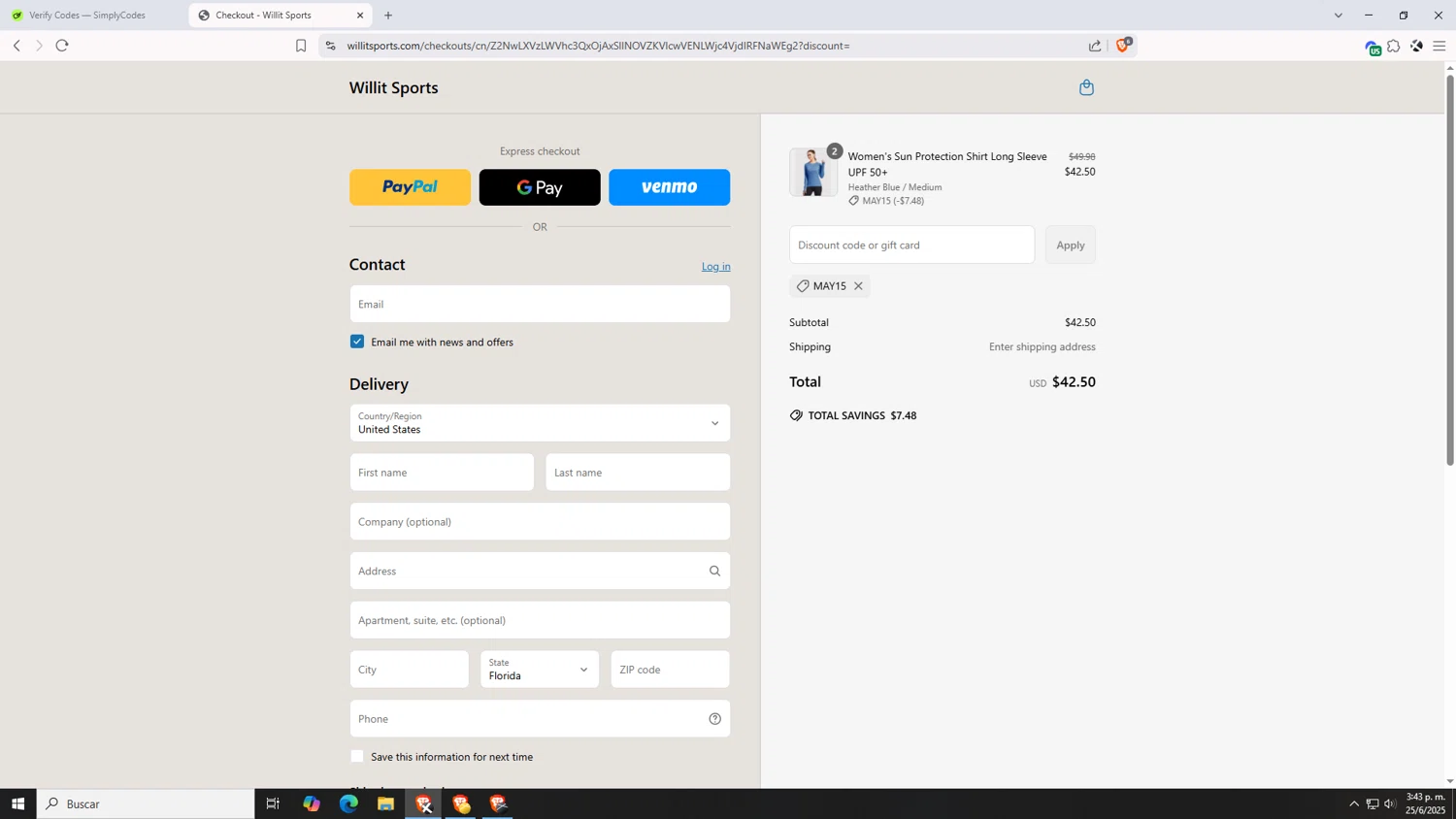Open the shopping bag cart icon
The width and height of the screenshot is (1456, 819).
pyautogui.click(x=1086, y=87)
